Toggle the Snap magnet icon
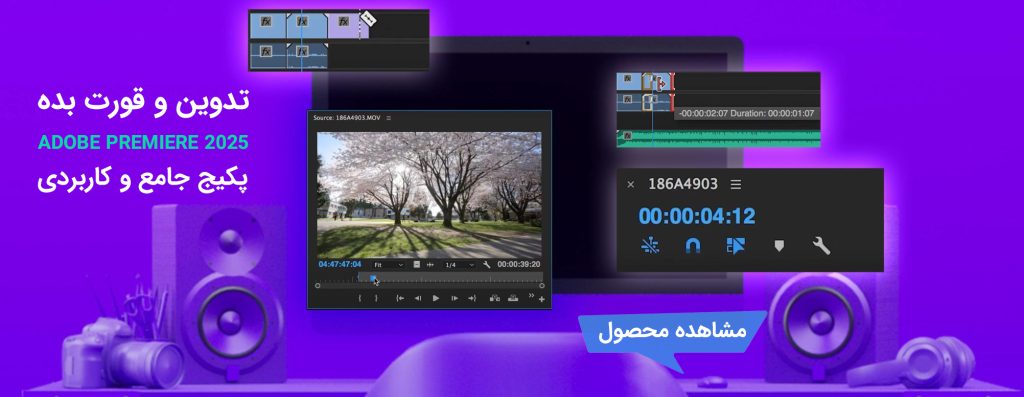 [693, 246]
